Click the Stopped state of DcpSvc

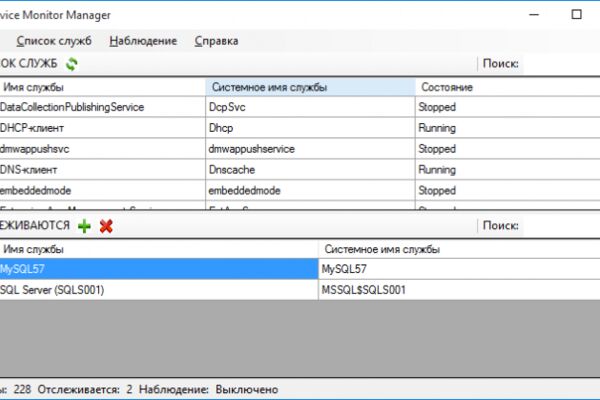(508, 107)
